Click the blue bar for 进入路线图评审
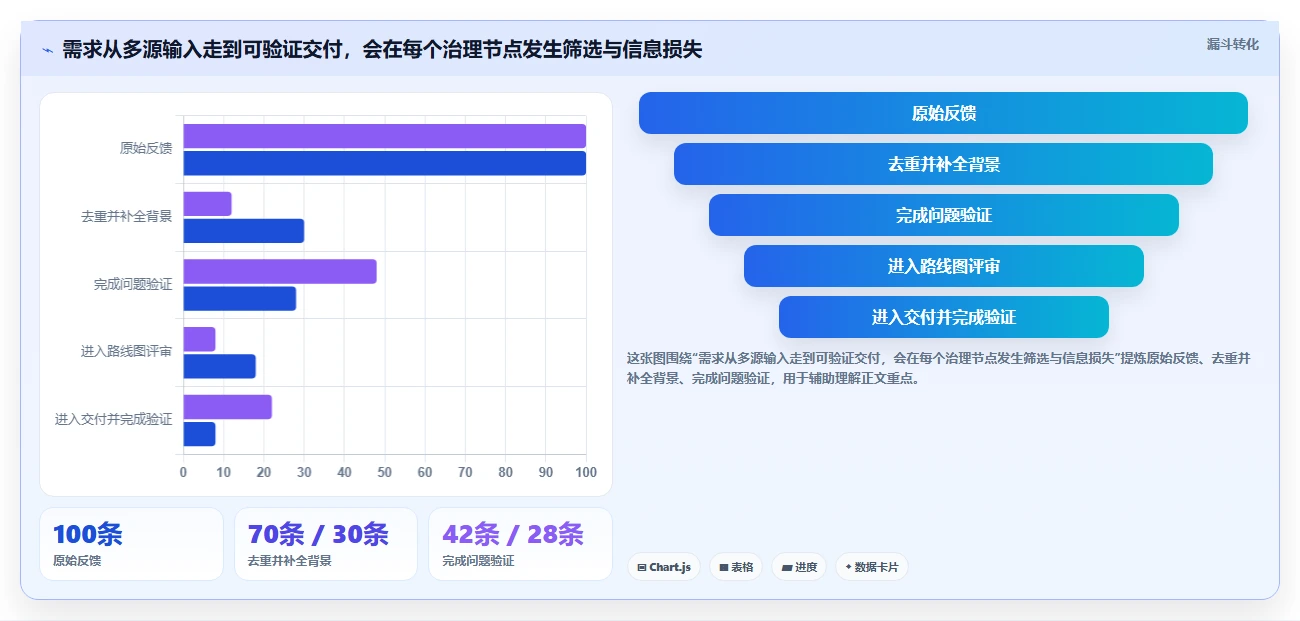1300x621 pixels. (219, 366)
